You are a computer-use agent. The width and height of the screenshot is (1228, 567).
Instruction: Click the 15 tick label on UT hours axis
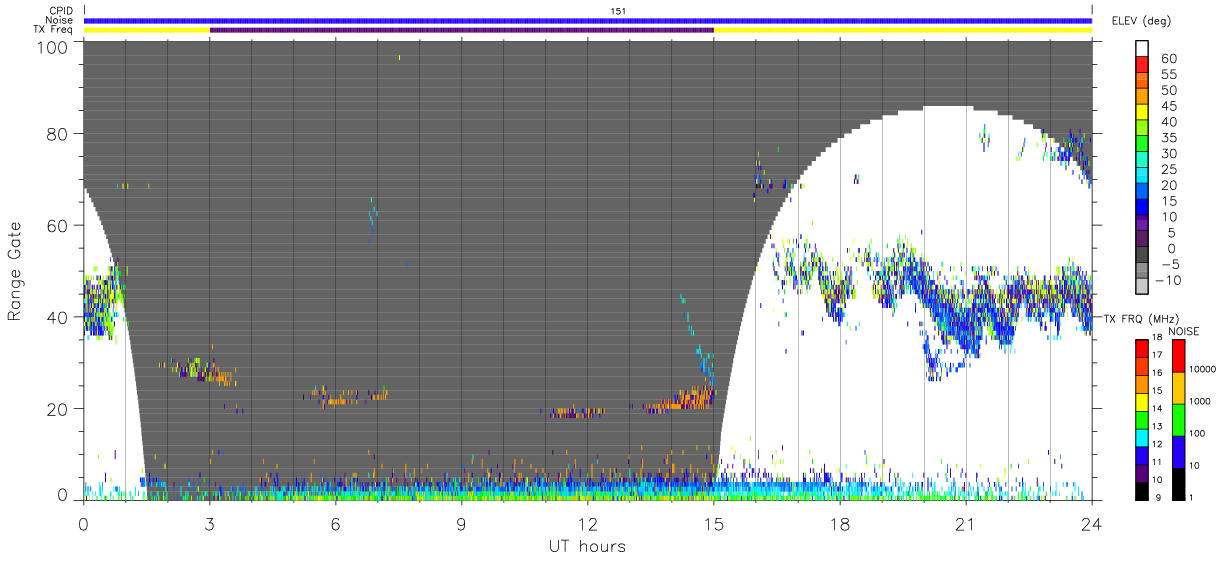click(x=714, y=523)
